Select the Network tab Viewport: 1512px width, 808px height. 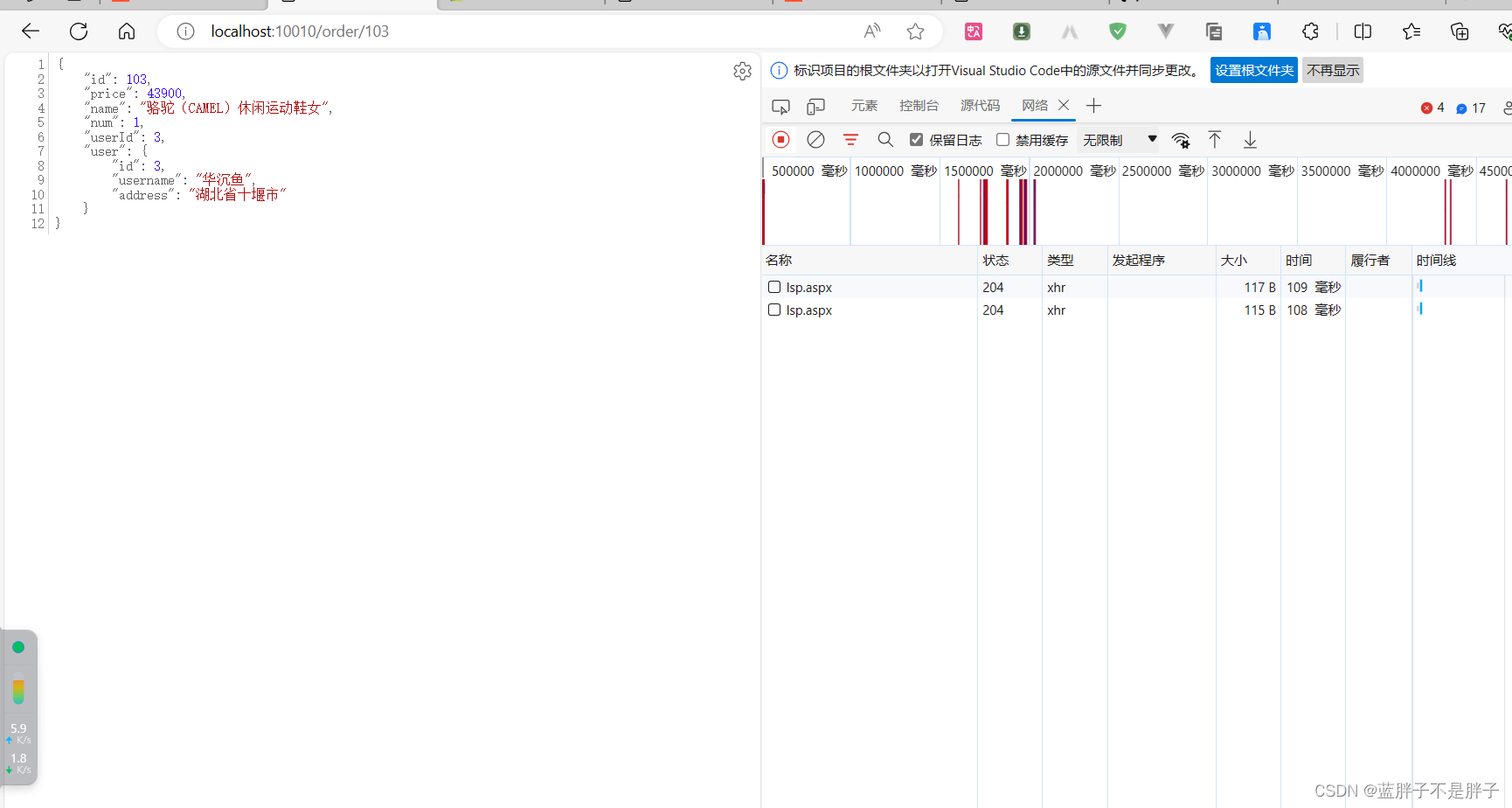click(x=1035, y=106)
